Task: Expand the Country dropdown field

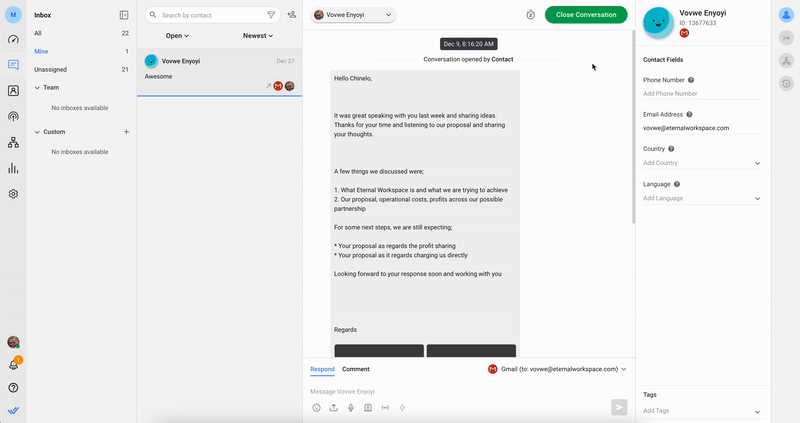Action: (x=757, y=163)
